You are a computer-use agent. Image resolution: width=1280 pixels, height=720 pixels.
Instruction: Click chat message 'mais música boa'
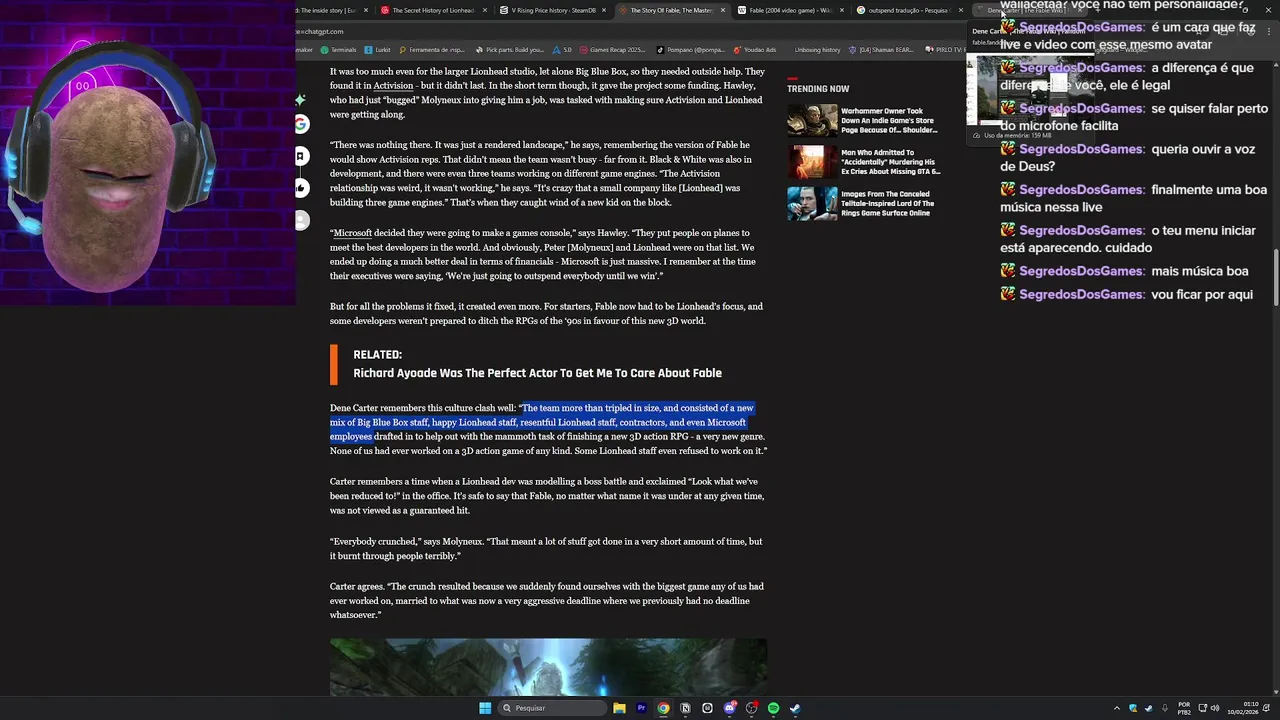click(1125, 271)
